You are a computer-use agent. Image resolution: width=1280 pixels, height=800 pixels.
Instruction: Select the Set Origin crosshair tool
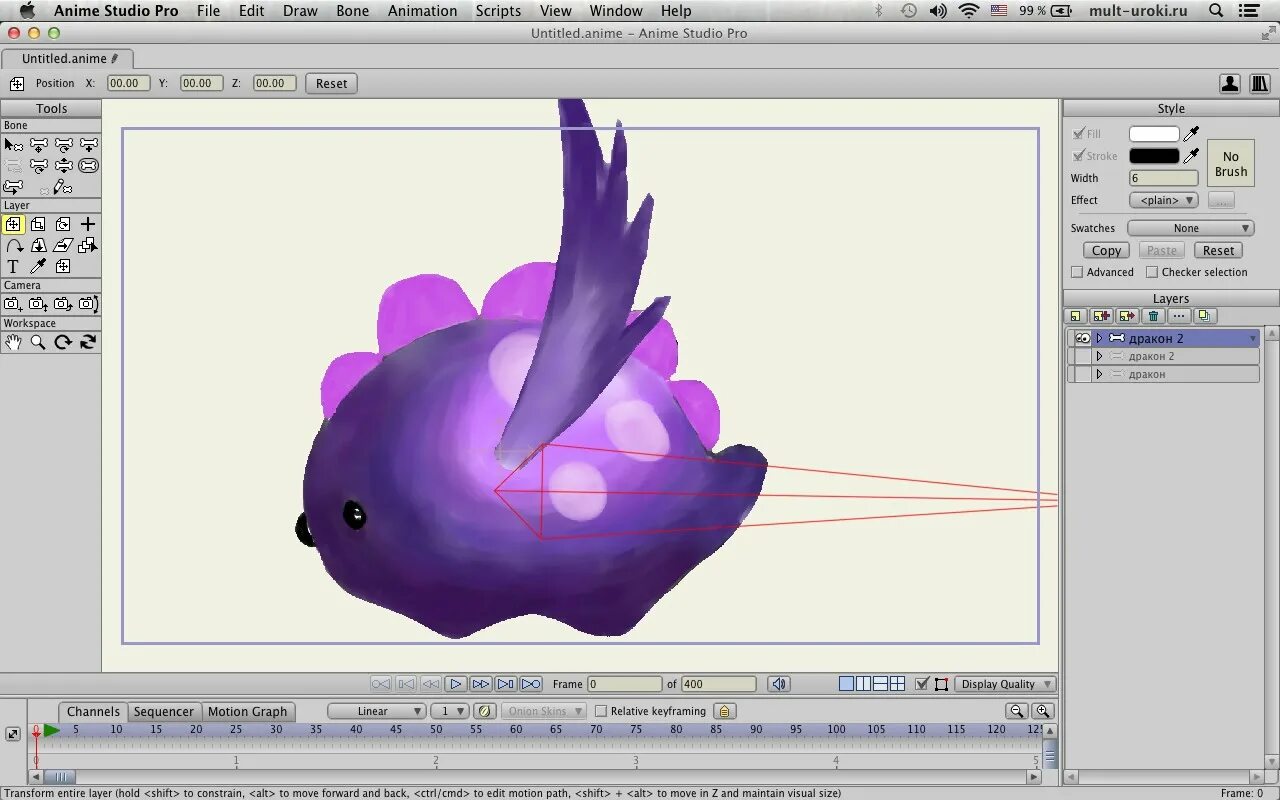tap(88, 225)
